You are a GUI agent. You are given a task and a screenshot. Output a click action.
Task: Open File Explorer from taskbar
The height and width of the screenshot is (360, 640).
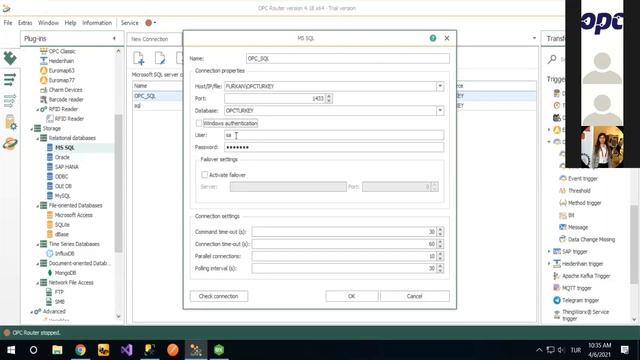(x=57, y=350)
